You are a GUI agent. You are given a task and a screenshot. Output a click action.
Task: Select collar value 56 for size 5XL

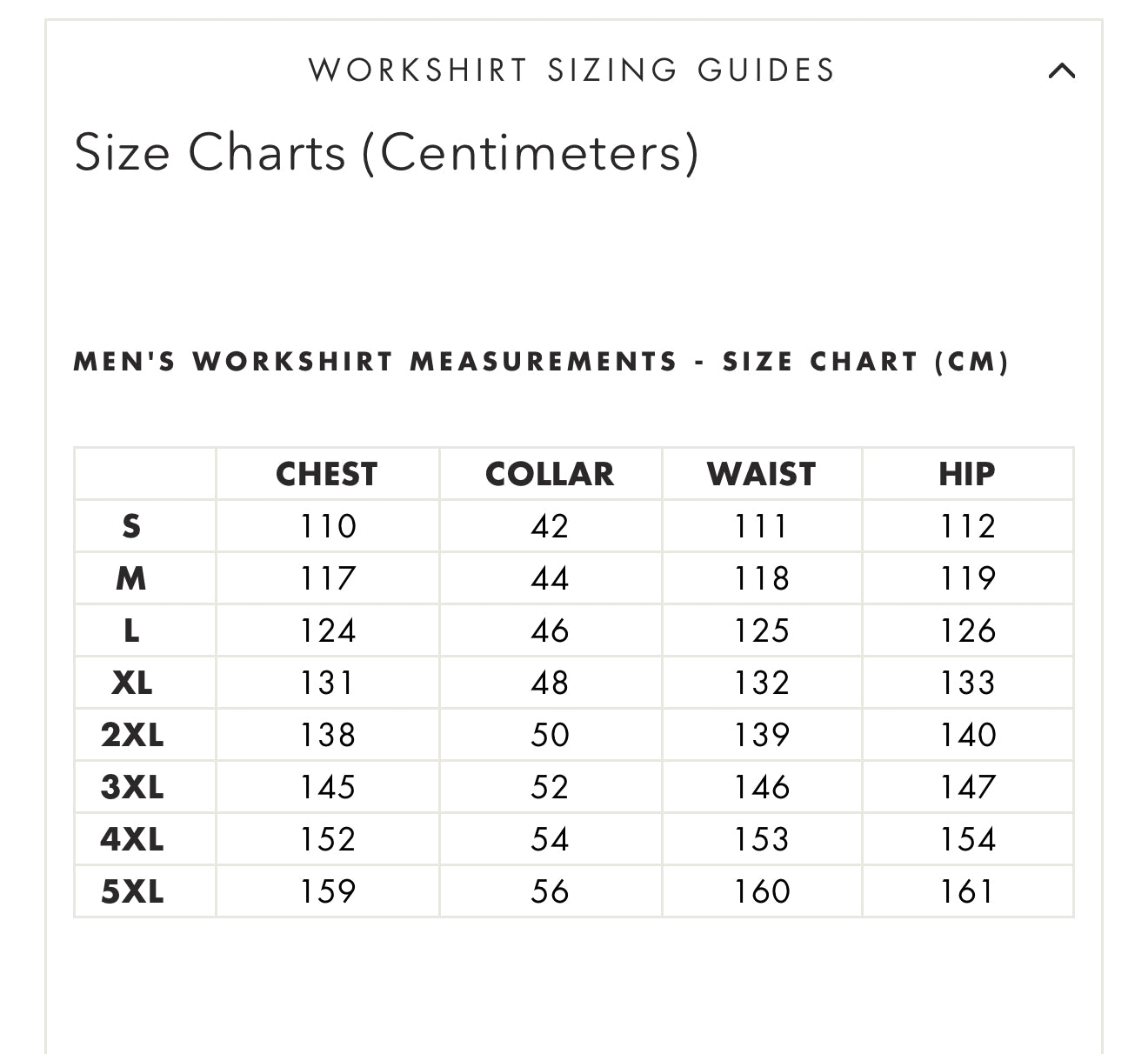[550, 891]
